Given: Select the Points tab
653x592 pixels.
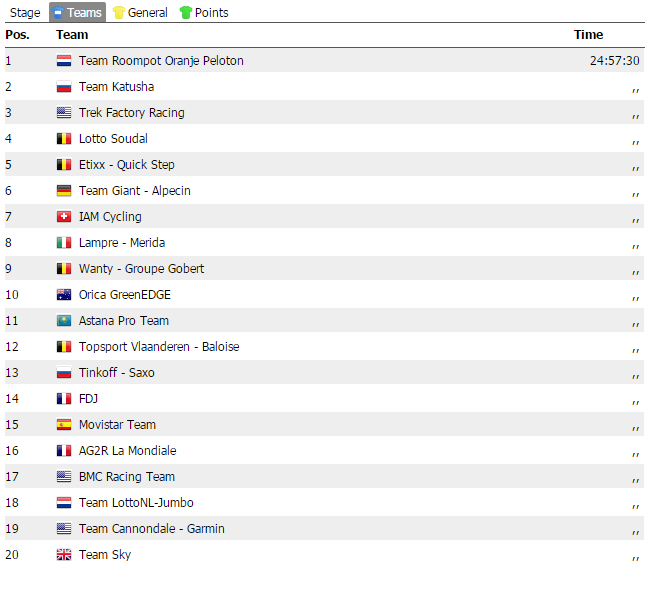Looking at the screenshot, I should tap(211, 13).
